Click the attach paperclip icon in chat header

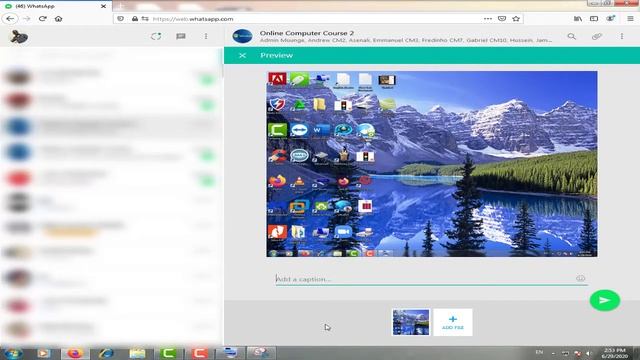(x=597, y=36)
